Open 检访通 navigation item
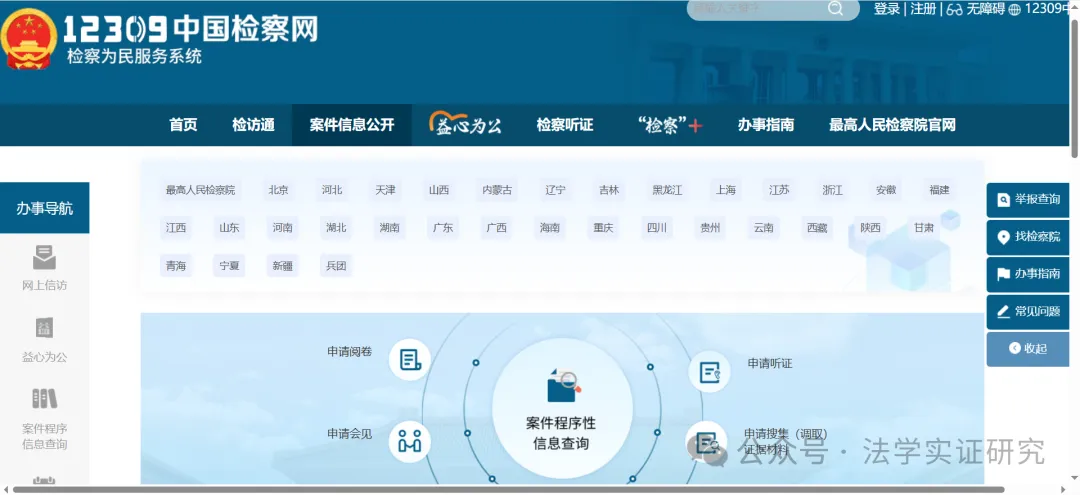Image resolution: width=1080 pixels, height=495 pixels. [253, 125]
